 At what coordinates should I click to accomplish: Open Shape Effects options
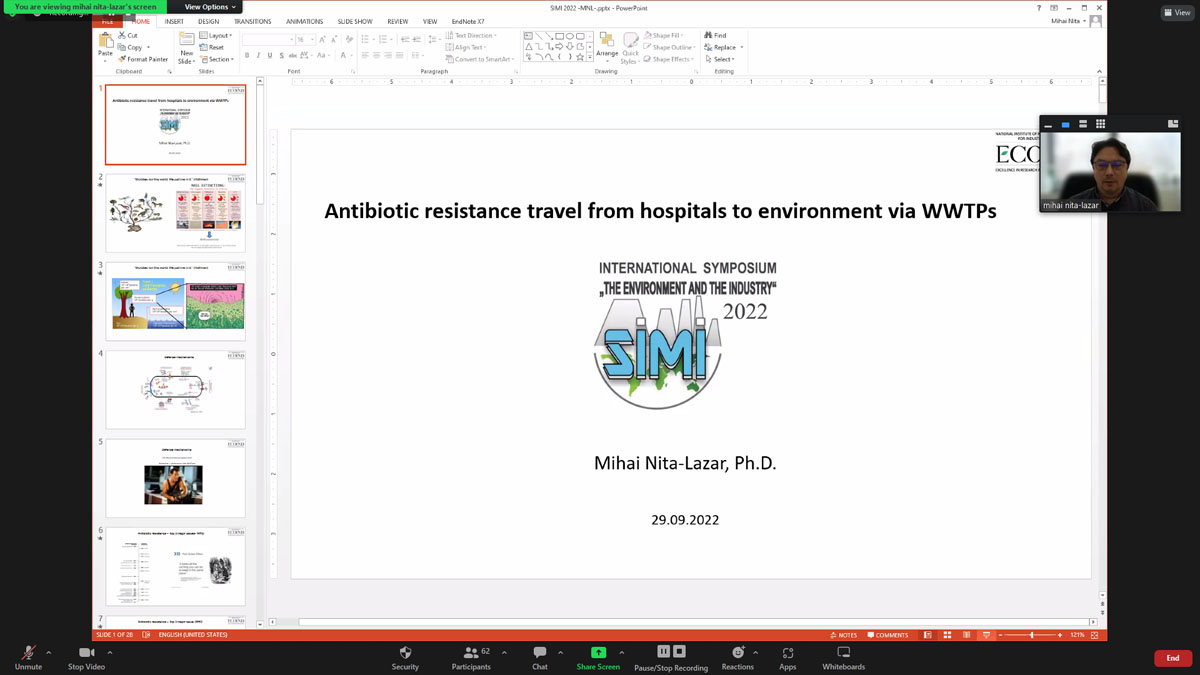(x=668, y=59)
